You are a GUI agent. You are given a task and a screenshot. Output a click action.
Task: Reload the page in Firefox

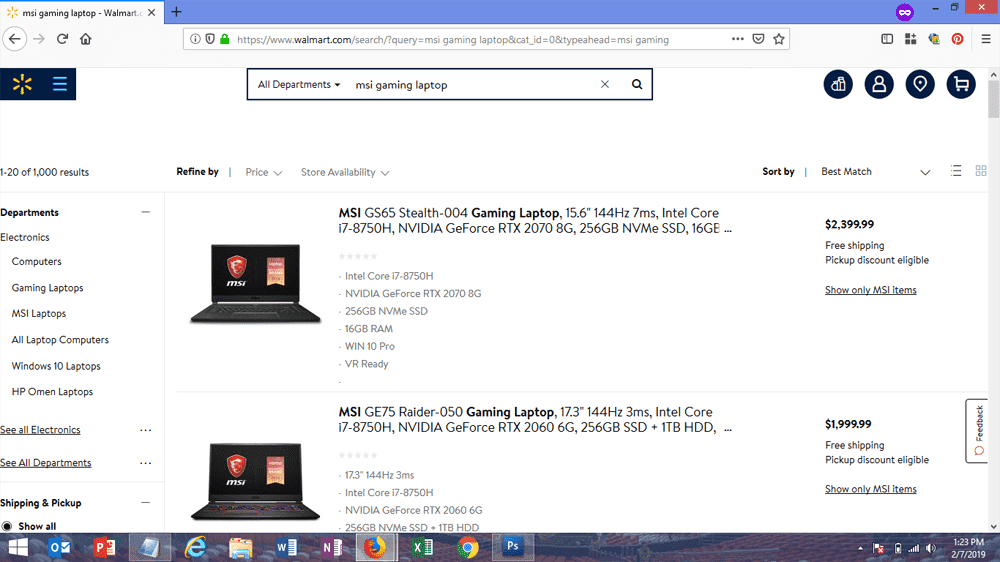[x=62, y=39]
